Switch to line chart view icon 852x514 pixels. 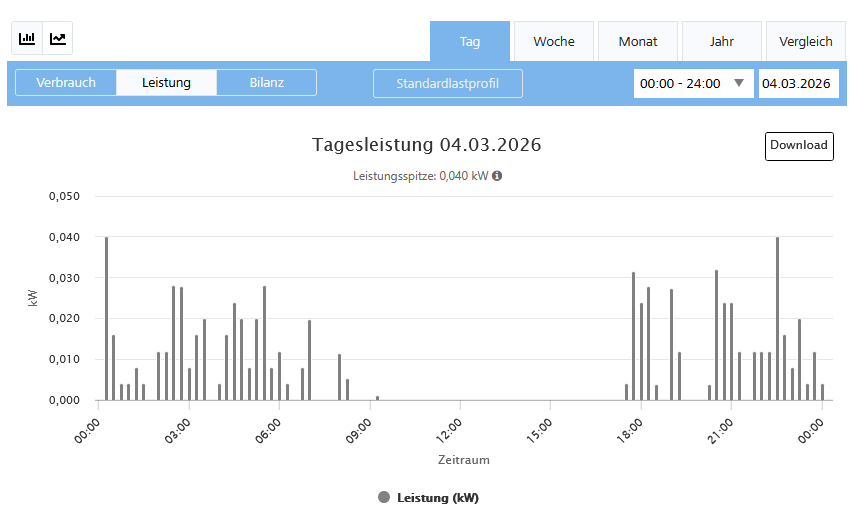point(58,38)
